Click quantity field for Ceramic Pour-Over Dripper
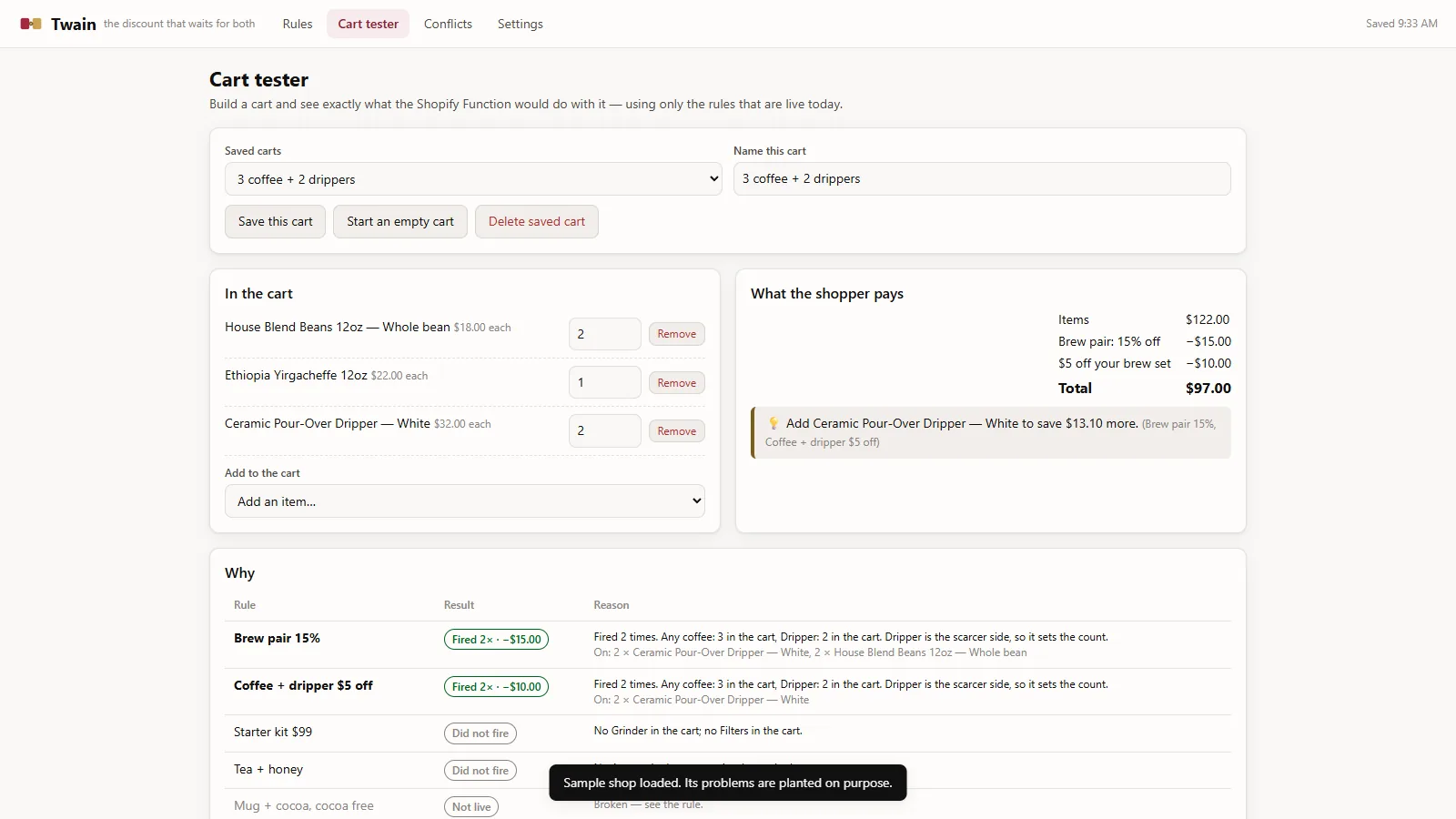 click(605, 430)
